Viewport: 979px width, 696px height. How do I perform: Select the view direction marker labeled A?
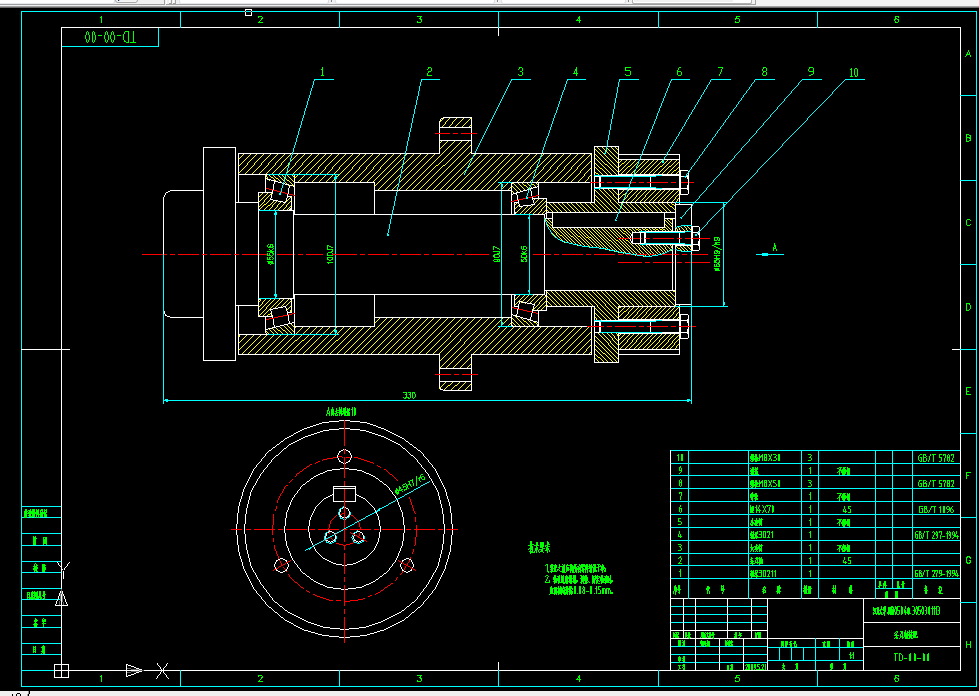770,250
